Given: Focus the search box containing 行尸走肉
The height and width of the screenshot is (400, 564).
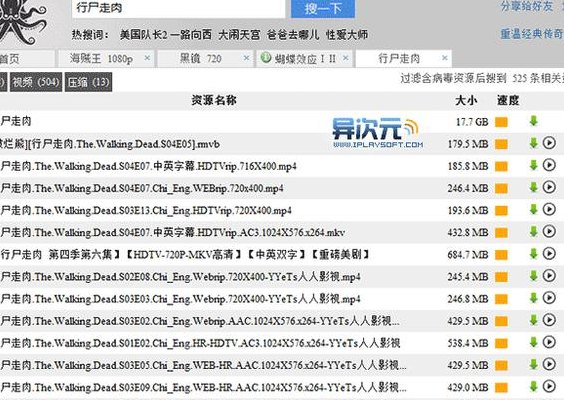Looking at the screenshot, I should pos(178,8).
